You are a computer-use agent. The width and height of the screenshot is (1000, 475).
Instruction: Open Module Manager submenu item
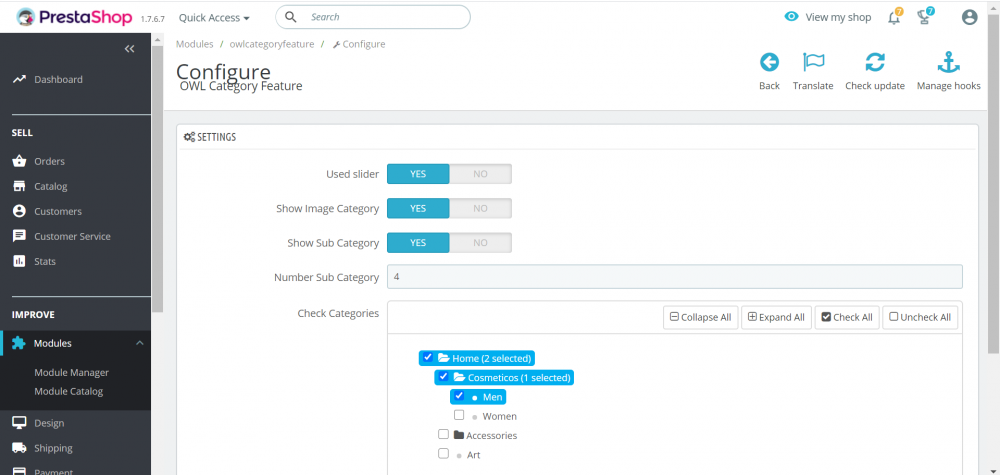(71, 372)
